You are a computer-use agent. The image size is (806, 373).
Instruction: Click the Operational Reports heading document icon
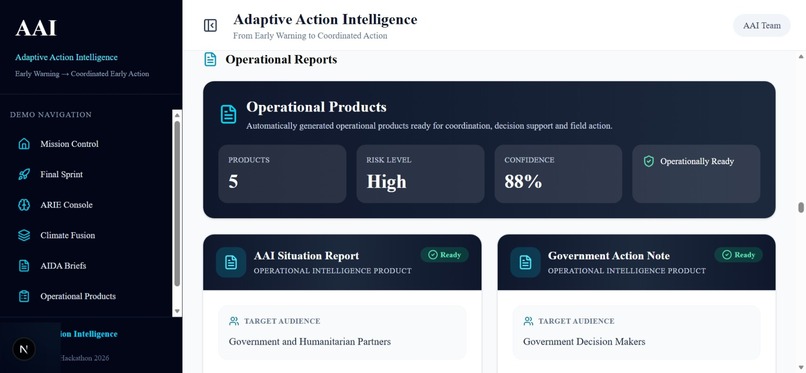210,59
